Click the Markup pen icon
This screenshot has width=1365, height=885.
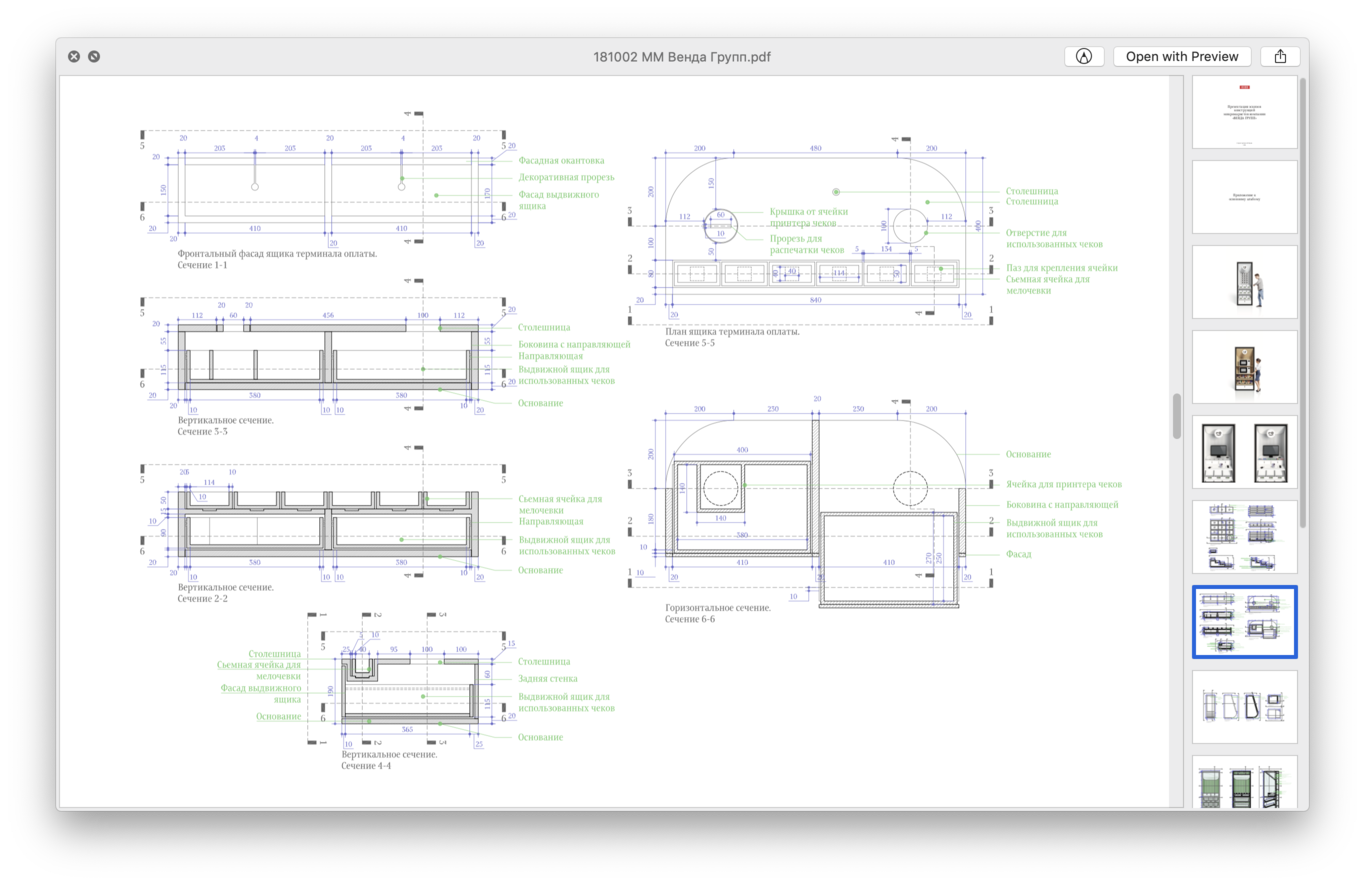(1084, 57)
